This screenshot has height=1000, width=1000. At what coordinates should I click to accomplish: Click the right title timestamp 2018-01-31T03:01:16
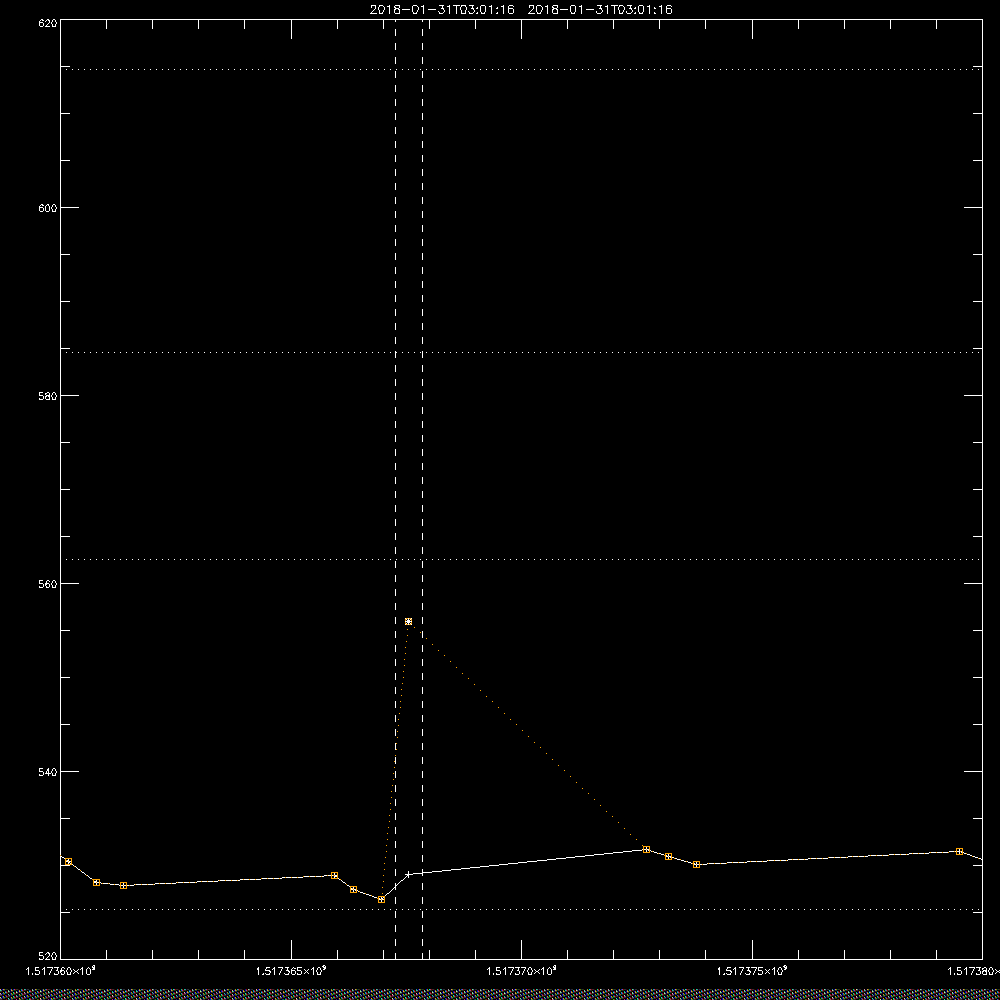tap(600, 10)
